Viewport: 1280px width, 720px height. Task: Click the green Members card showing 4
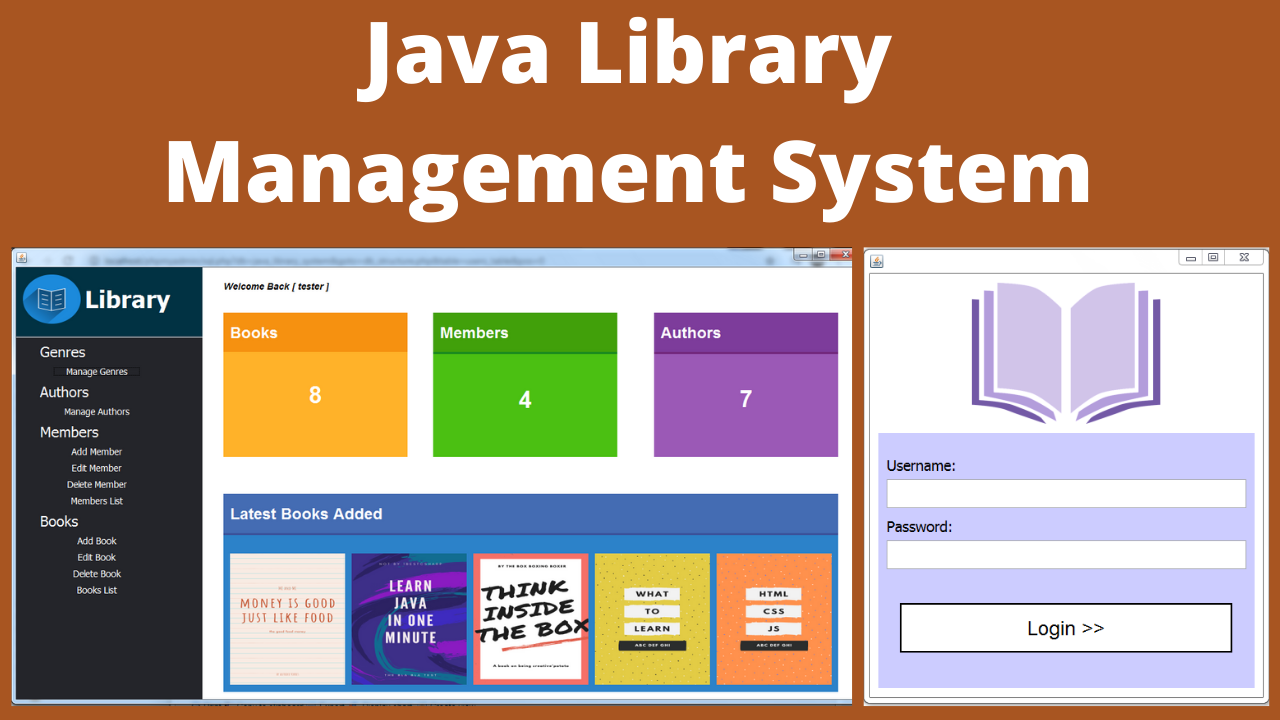tap(524, 385)
